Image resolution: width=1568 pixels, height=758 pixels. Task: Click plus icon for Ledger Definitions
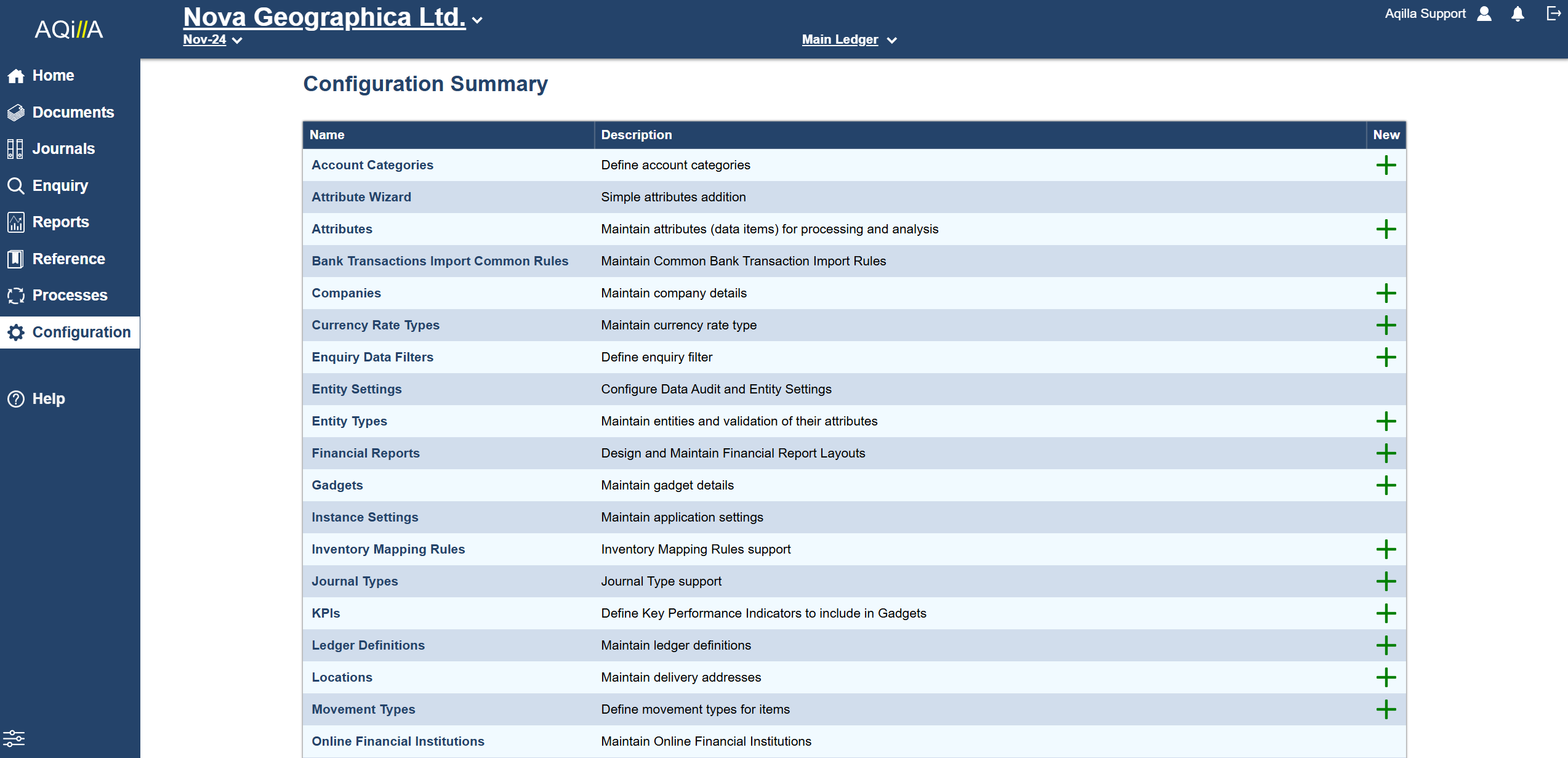tap(1385, 645)
